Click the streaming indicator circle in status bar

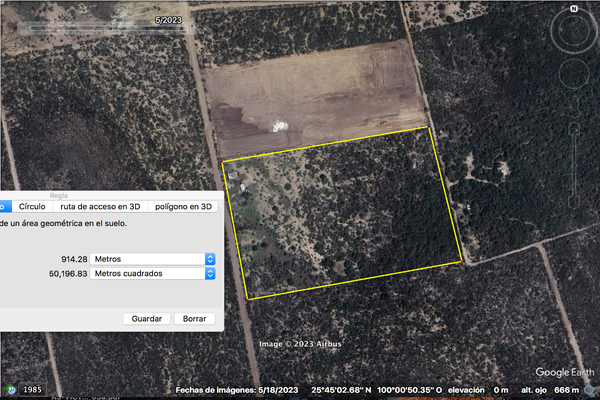pos(590,390)
